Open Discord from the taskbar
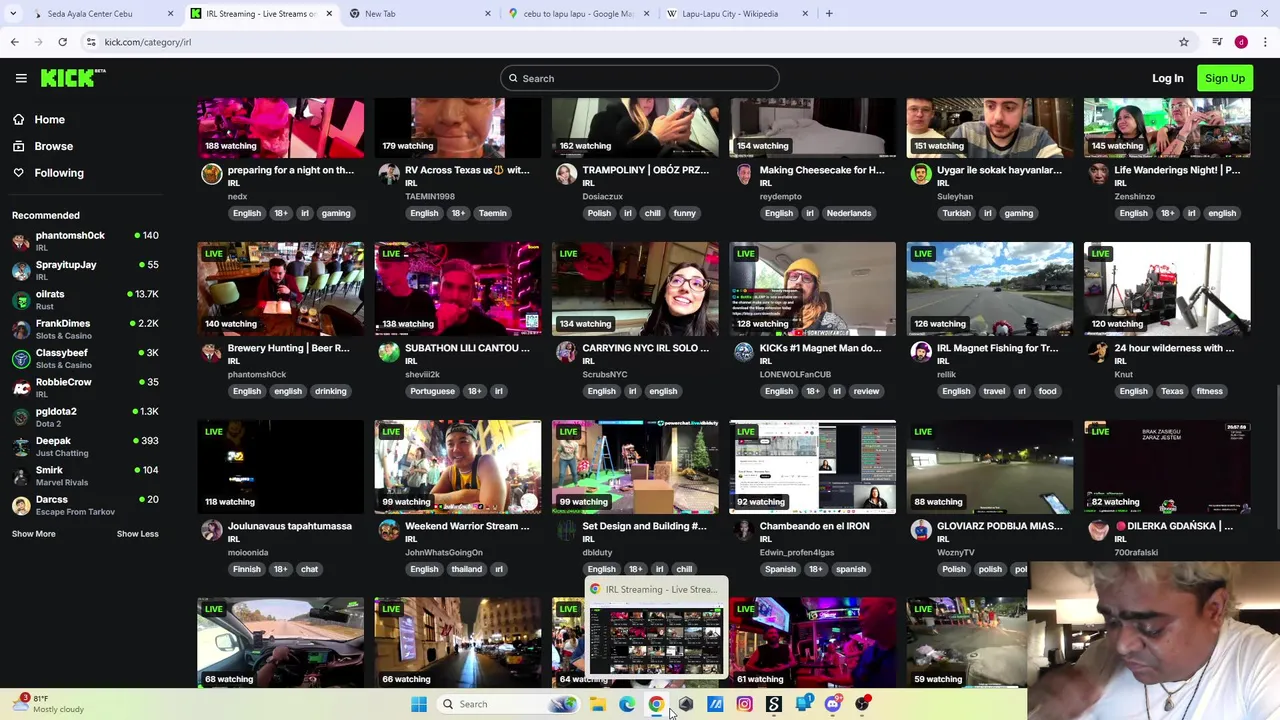The image size is (1280, 720). [832, 704]
